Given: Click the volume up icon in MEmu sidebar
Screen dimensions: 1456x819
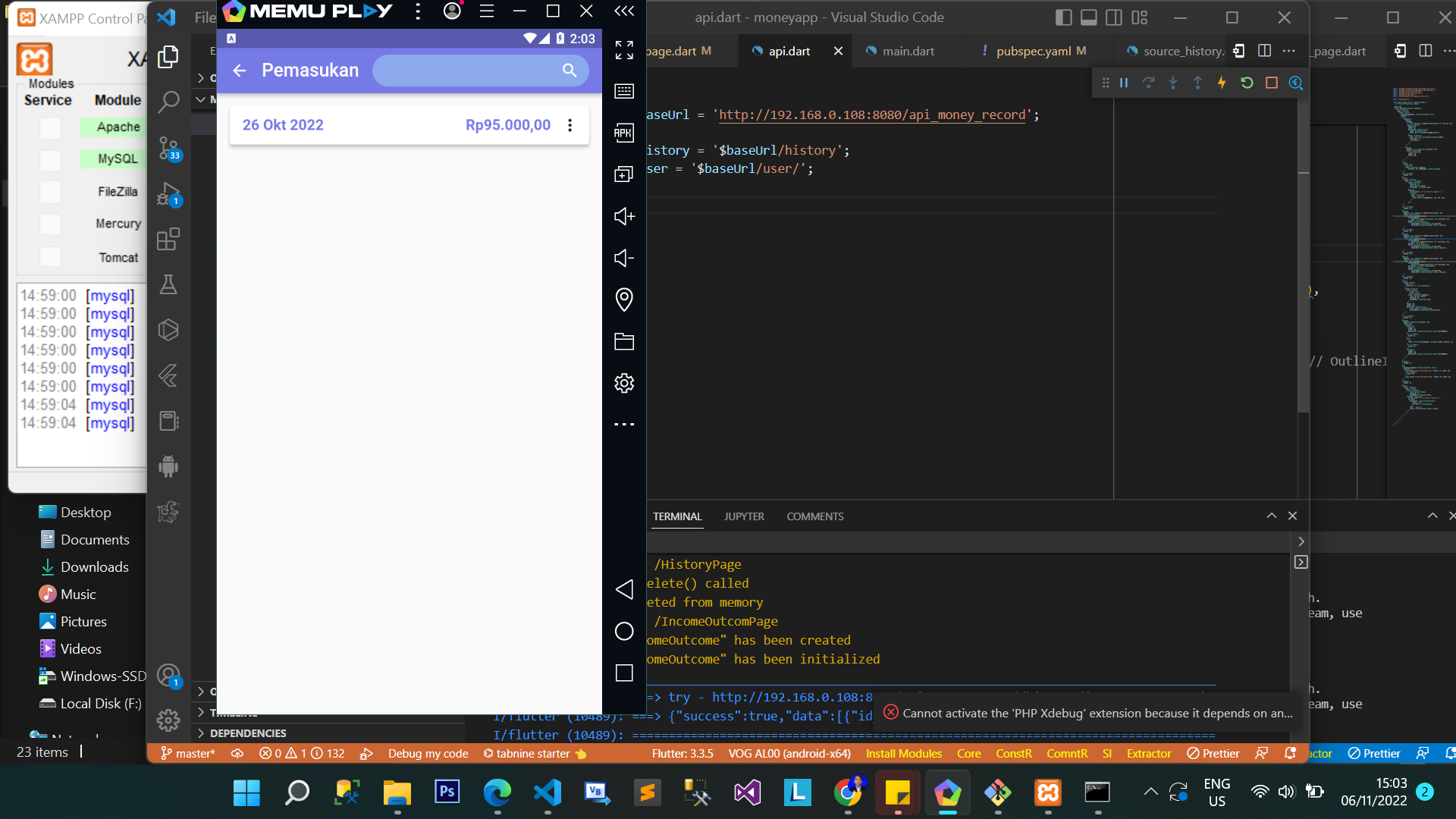Looking at the screenshot, I should [623, 216].
